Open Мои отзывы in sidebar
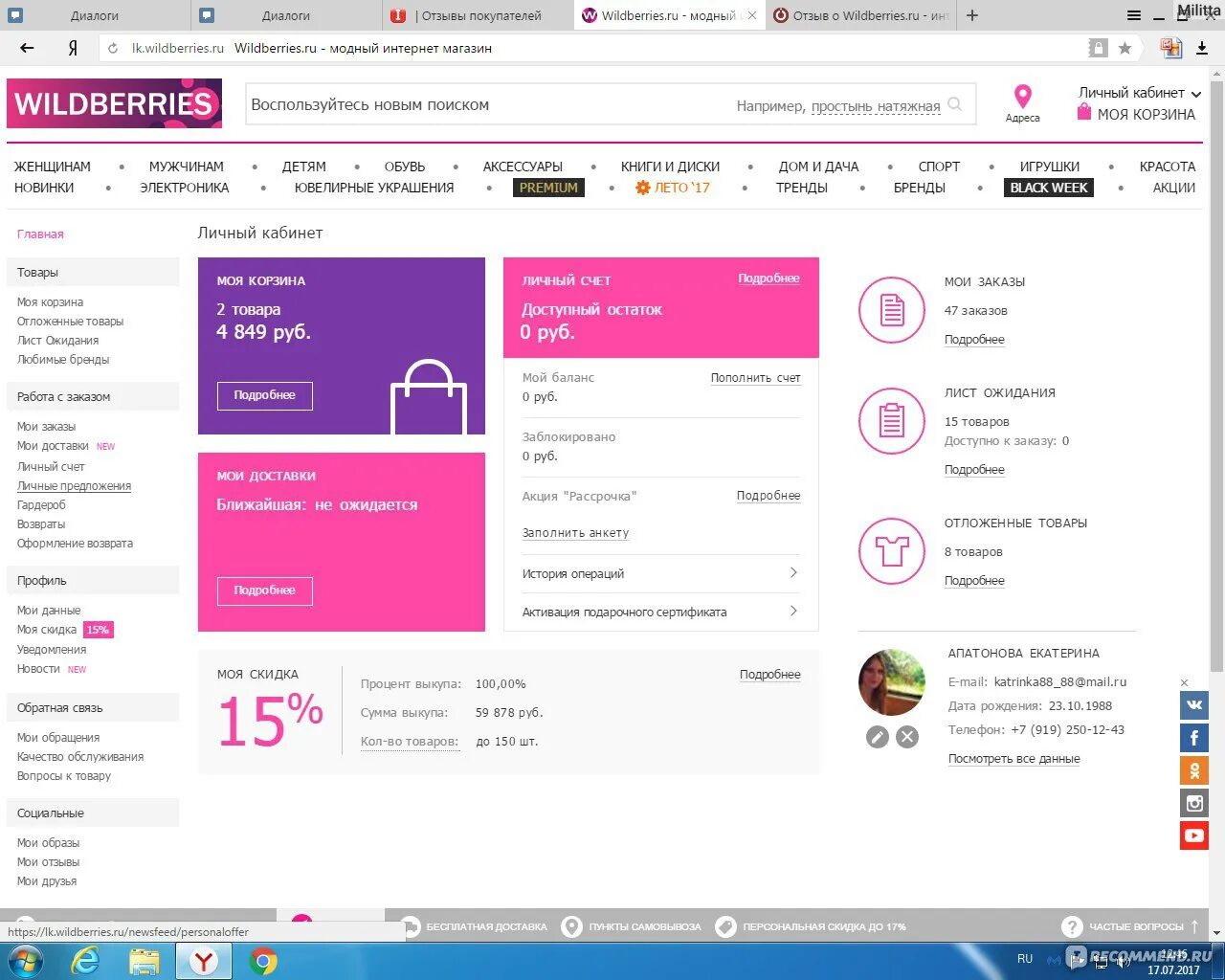Screen dimensions: 1225x980 48,862
